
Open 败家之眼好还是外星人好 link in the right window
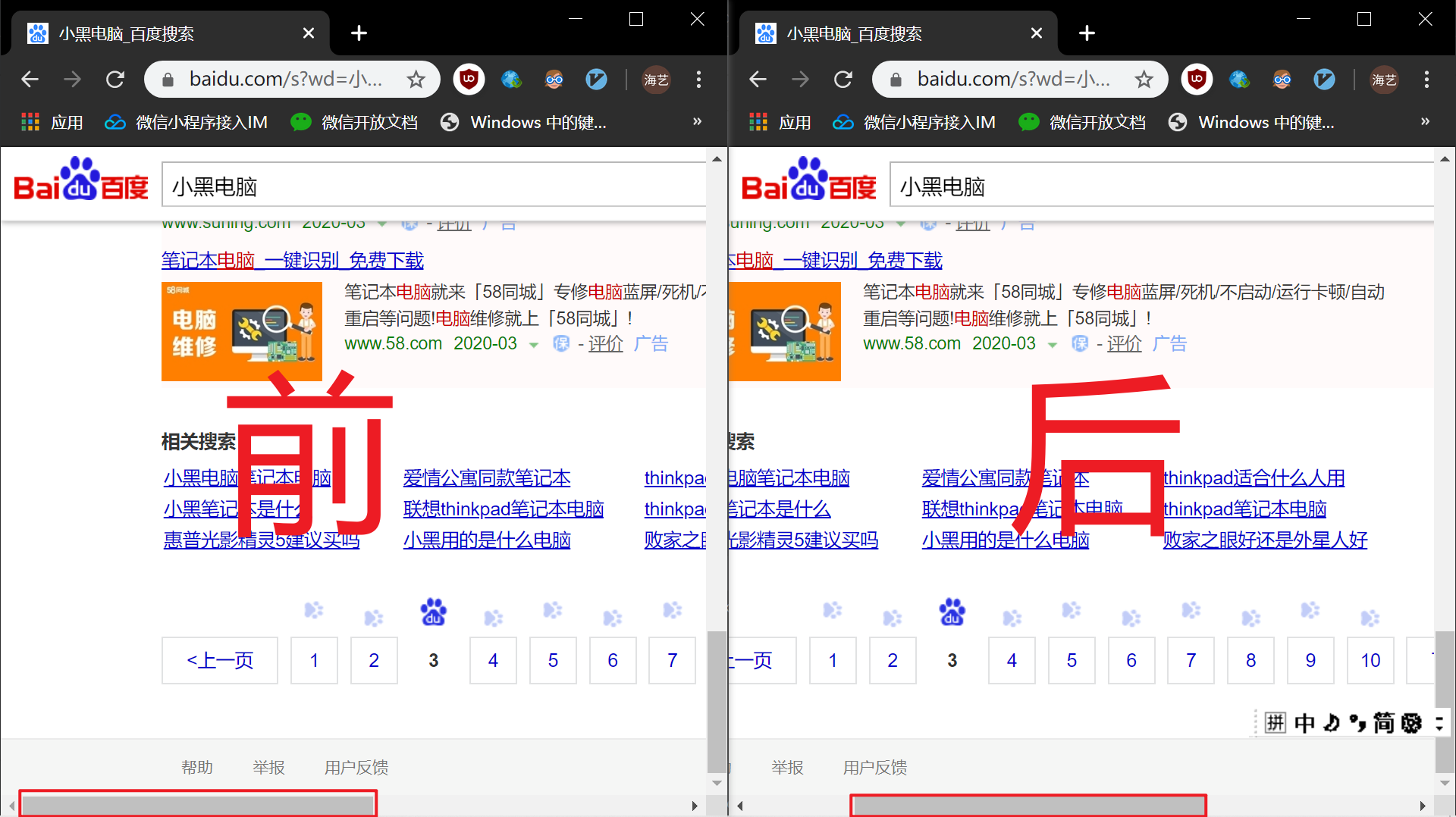tap(1265, 540)
